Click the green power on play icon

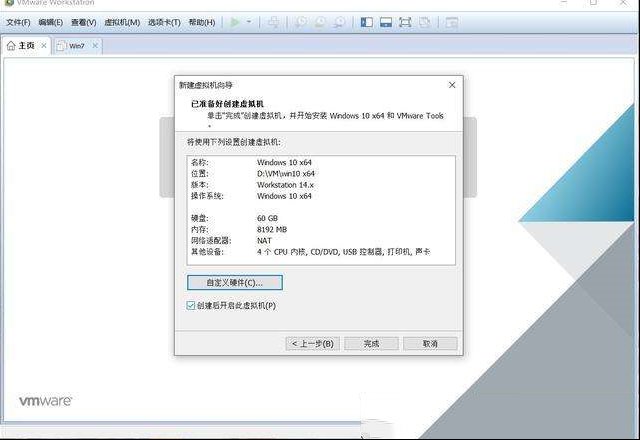[234, 22]
